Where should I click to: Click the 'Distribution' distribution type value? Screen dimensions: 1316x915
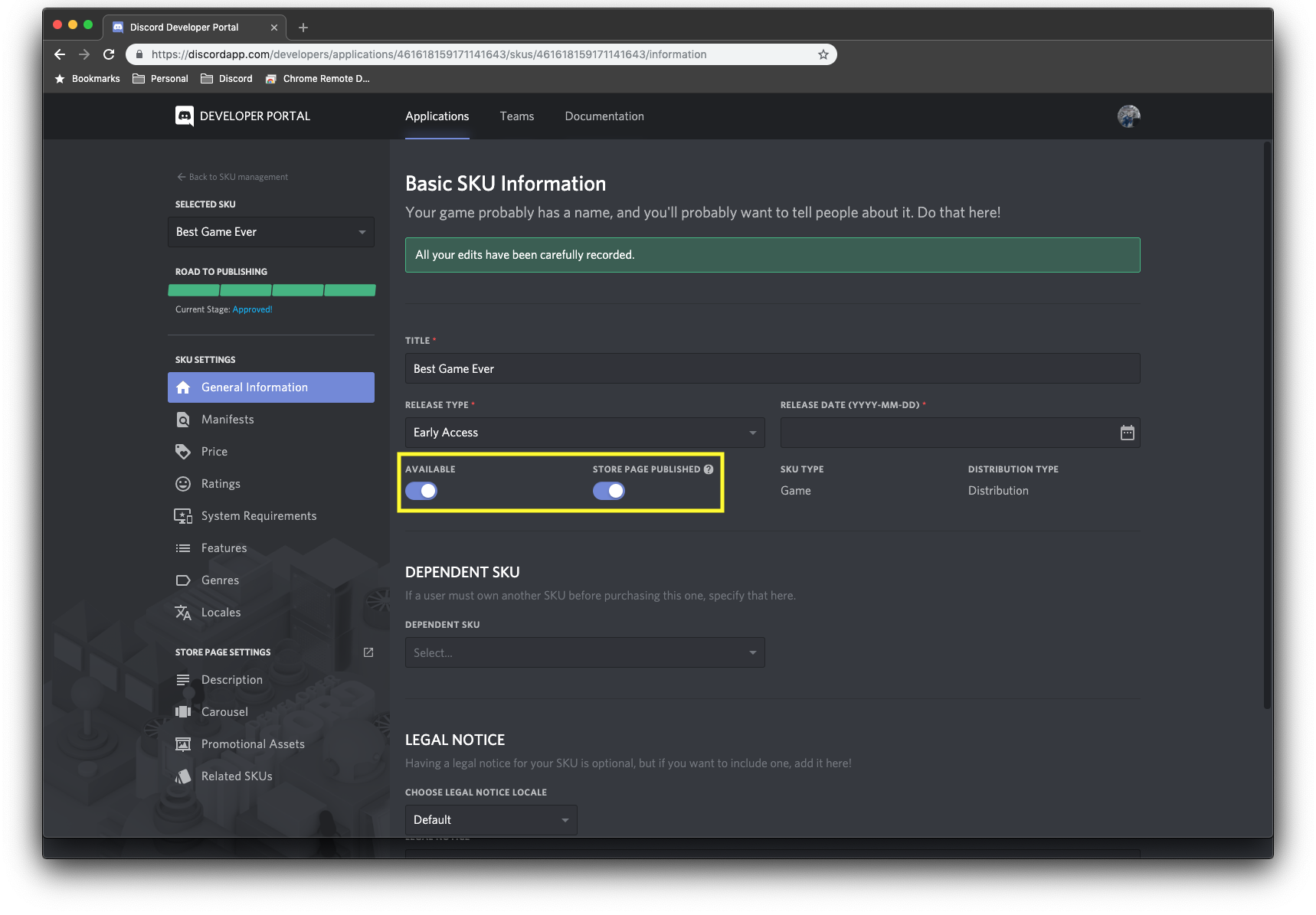point(998,491)
